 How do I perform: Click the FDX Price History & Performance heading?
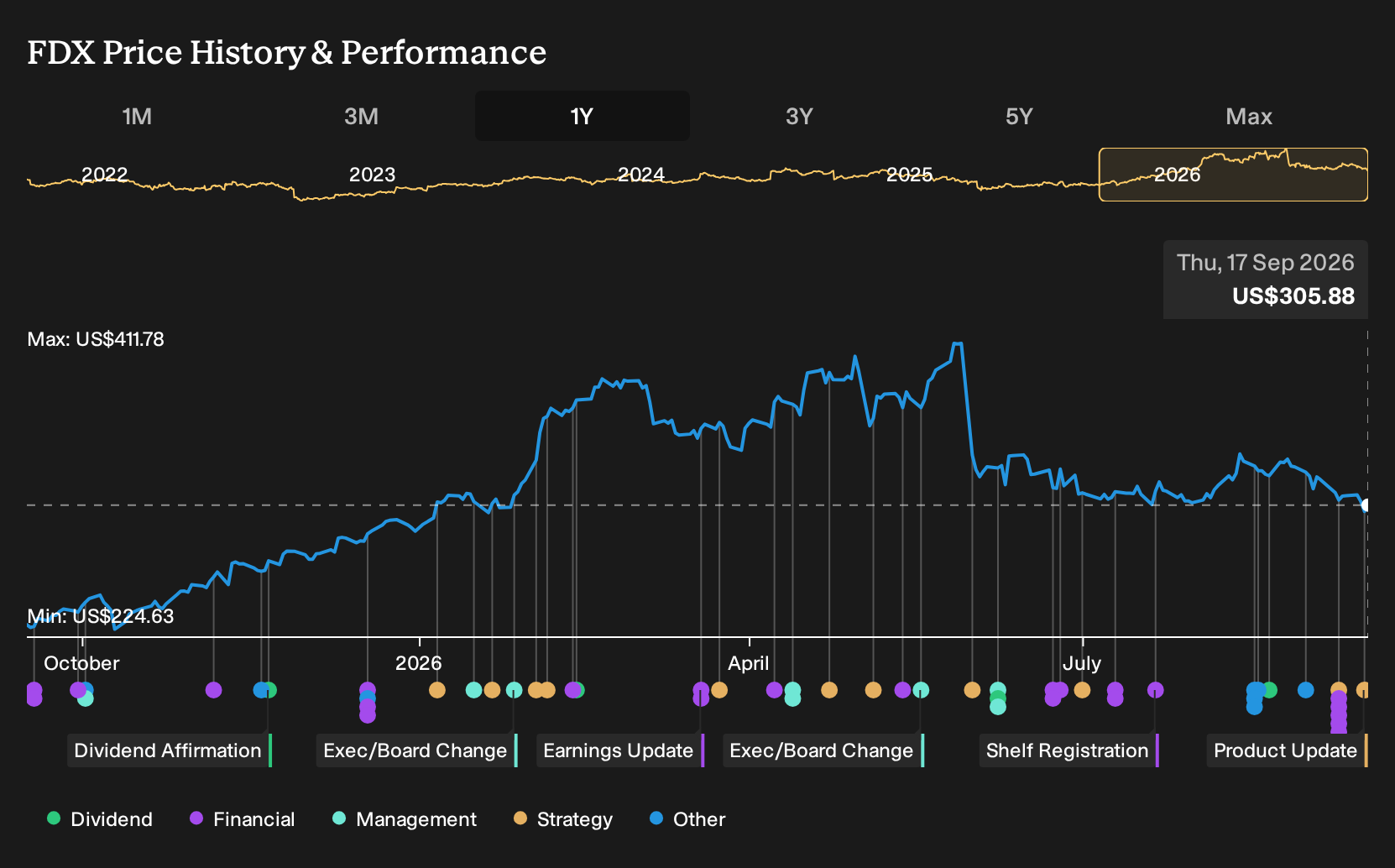coord(287,52)
